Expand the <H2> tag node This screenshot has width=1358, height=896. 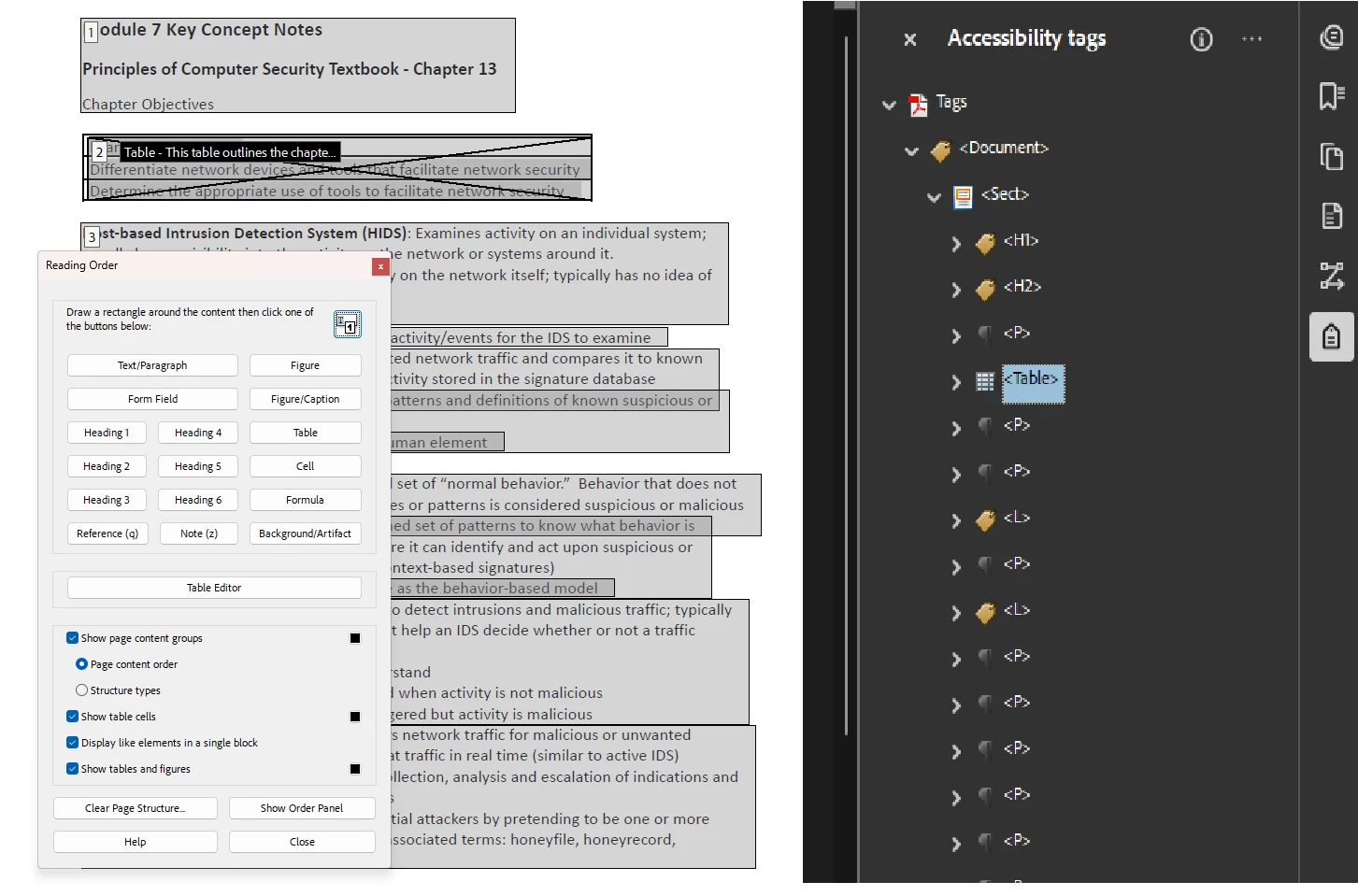pos(955,290)
